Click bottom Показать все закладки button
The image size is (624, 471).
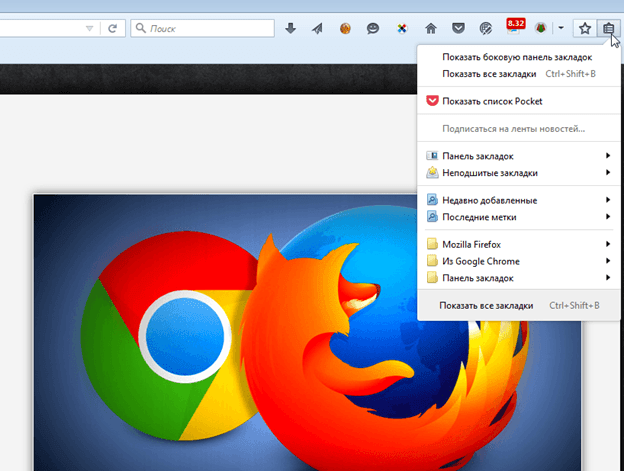click(518, 305)
